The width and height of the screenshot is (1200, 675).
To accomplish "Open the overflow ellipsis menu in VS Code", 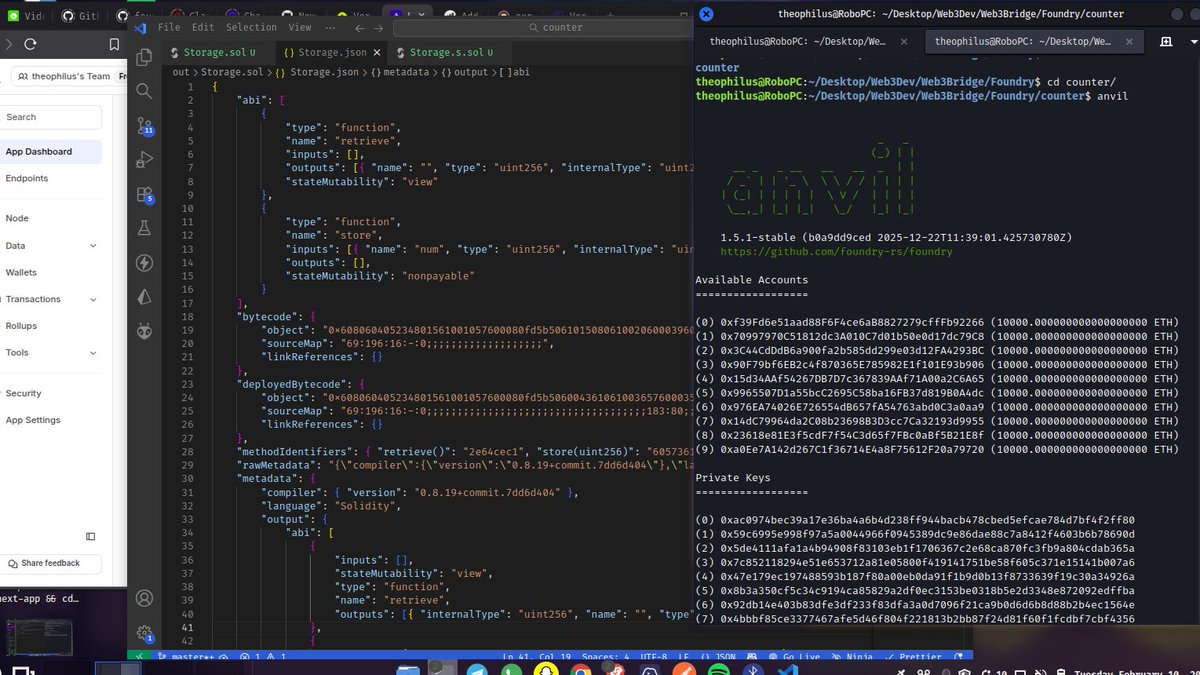I will tap(330, 28).
